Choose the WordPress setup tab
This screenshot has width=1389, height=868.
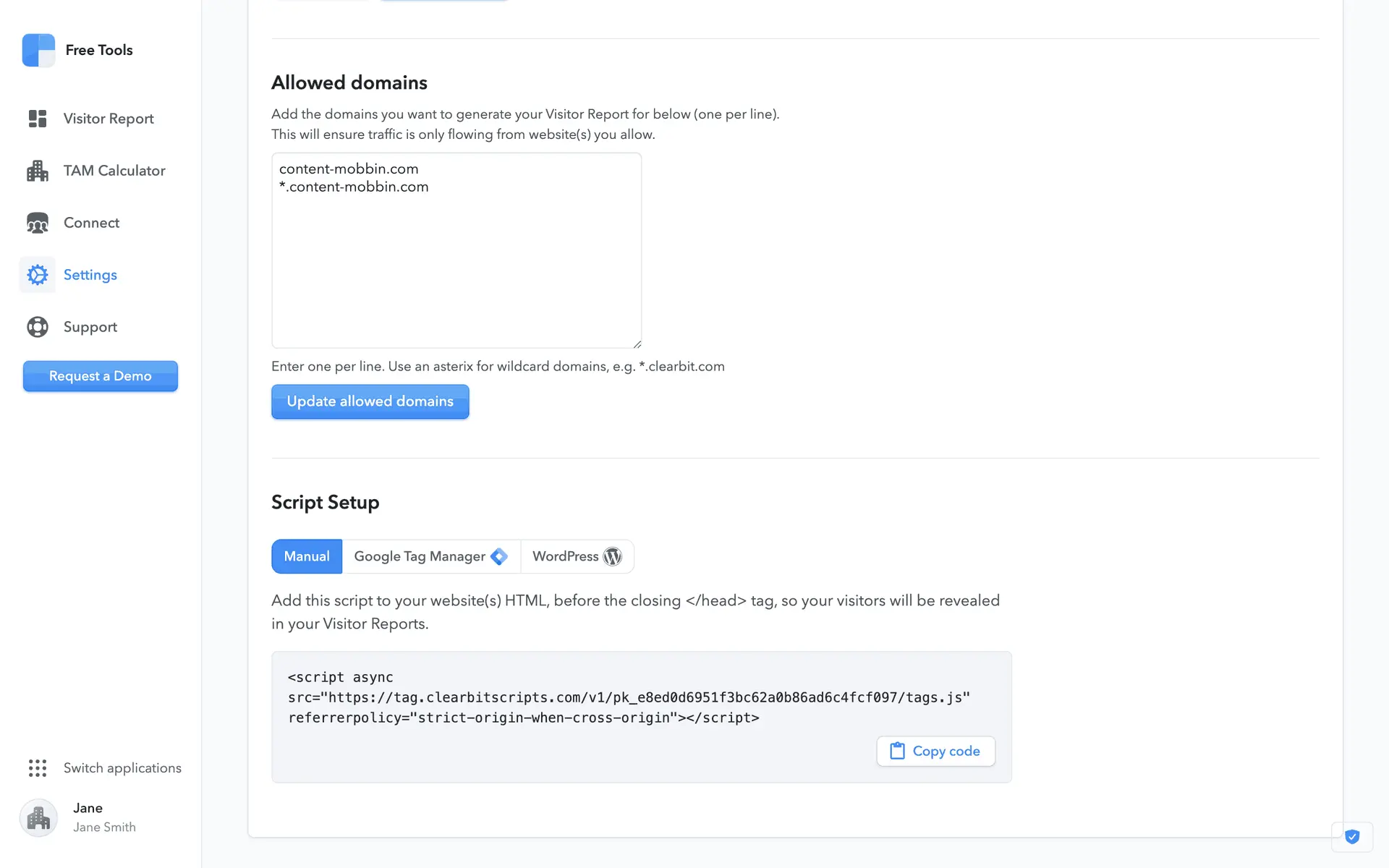577,556
